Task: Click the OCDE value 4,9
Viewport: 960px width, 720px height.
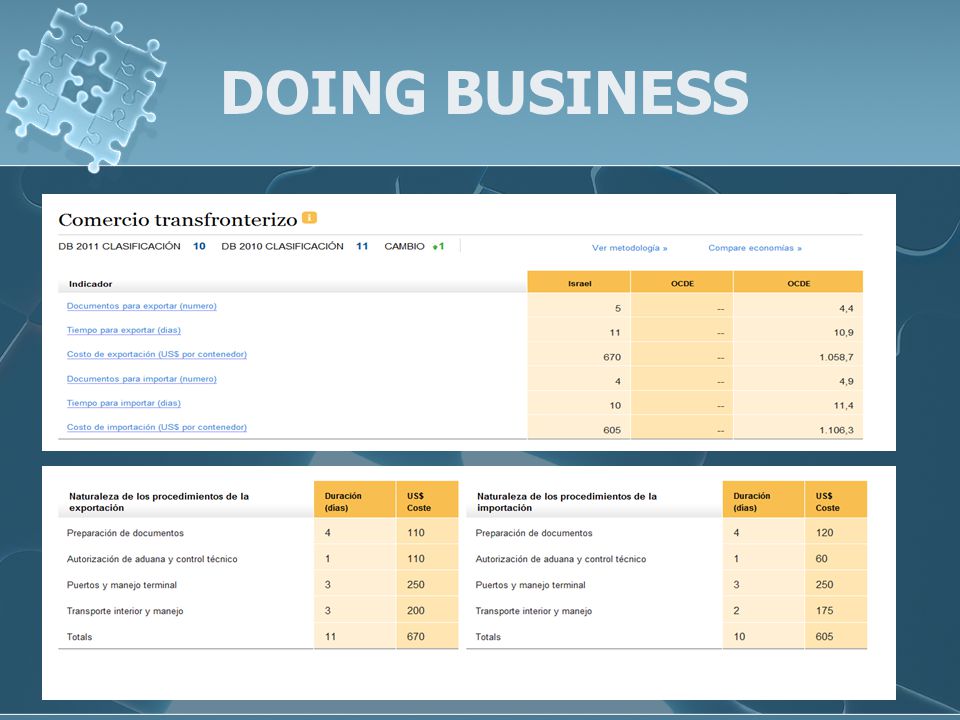Action: [x=846, y=381]
